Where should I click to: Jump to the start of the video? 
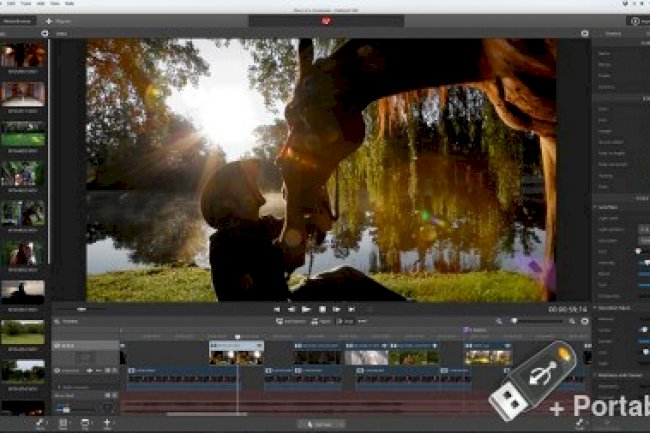(x=276, y=309)
